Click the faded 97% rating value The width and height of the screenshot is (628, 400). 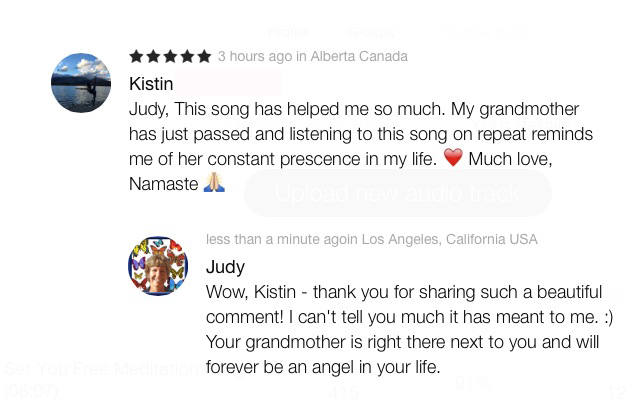coord(472,382)
